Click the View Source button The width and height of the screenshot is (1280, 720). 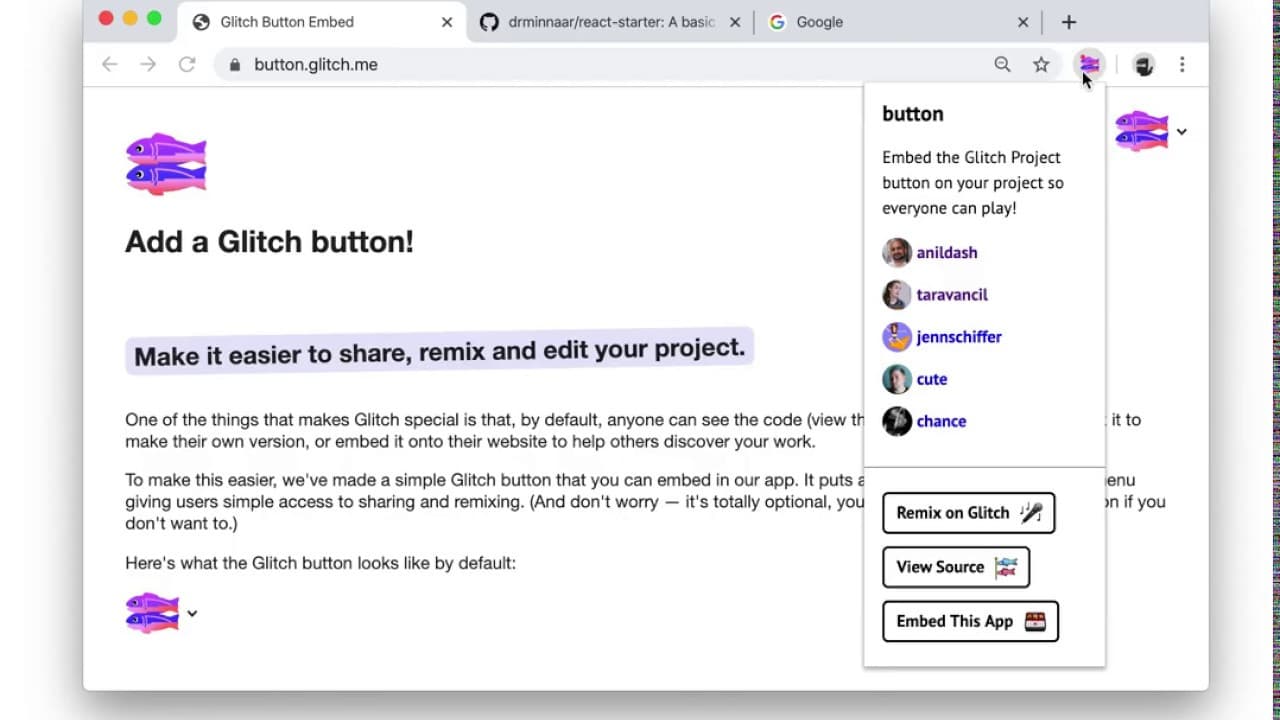click(956, 567)
